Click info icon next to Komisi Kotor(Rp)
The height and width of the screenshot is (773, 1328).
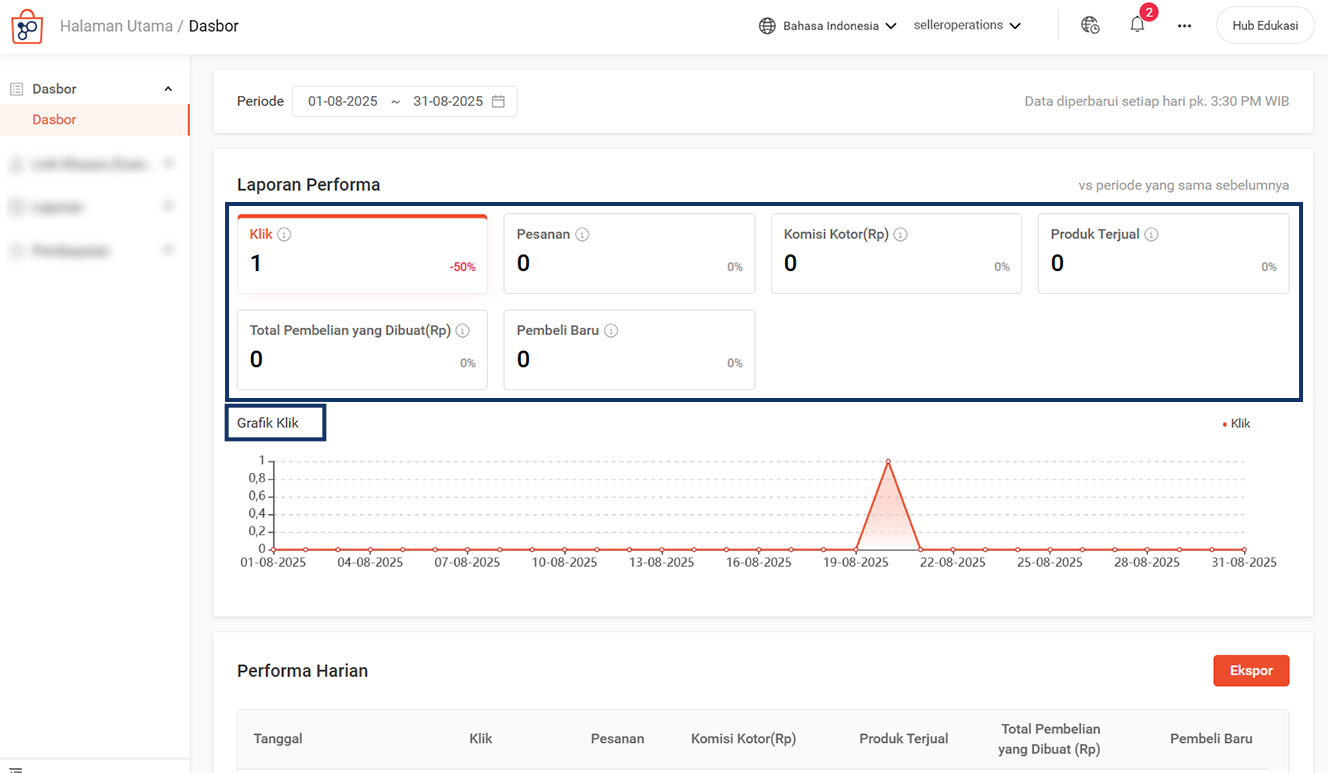pos(900,234)
